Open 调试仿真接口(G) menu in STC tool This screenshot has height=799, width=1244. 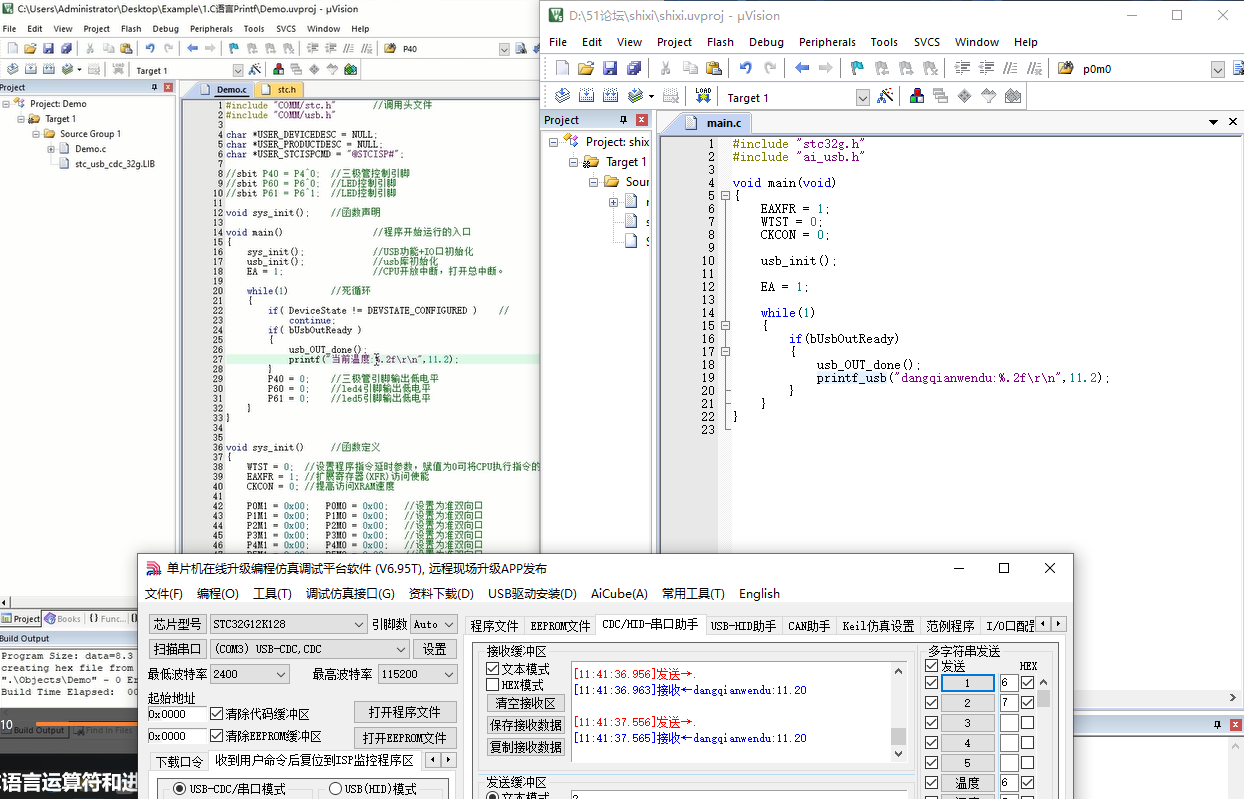coord(350,593)
